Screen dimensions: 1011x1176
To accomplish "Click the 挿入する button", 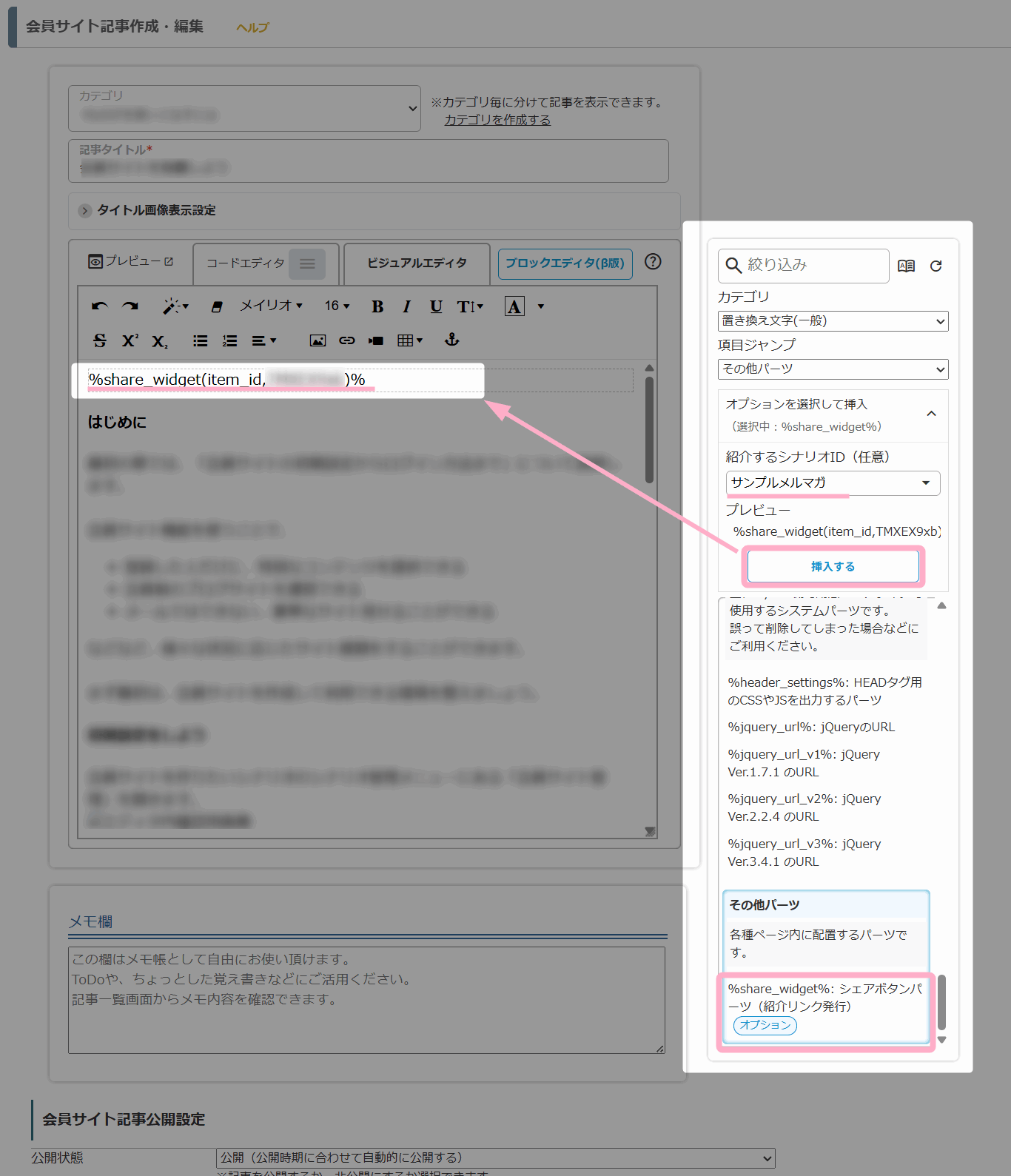I will [x=833, y=566].
